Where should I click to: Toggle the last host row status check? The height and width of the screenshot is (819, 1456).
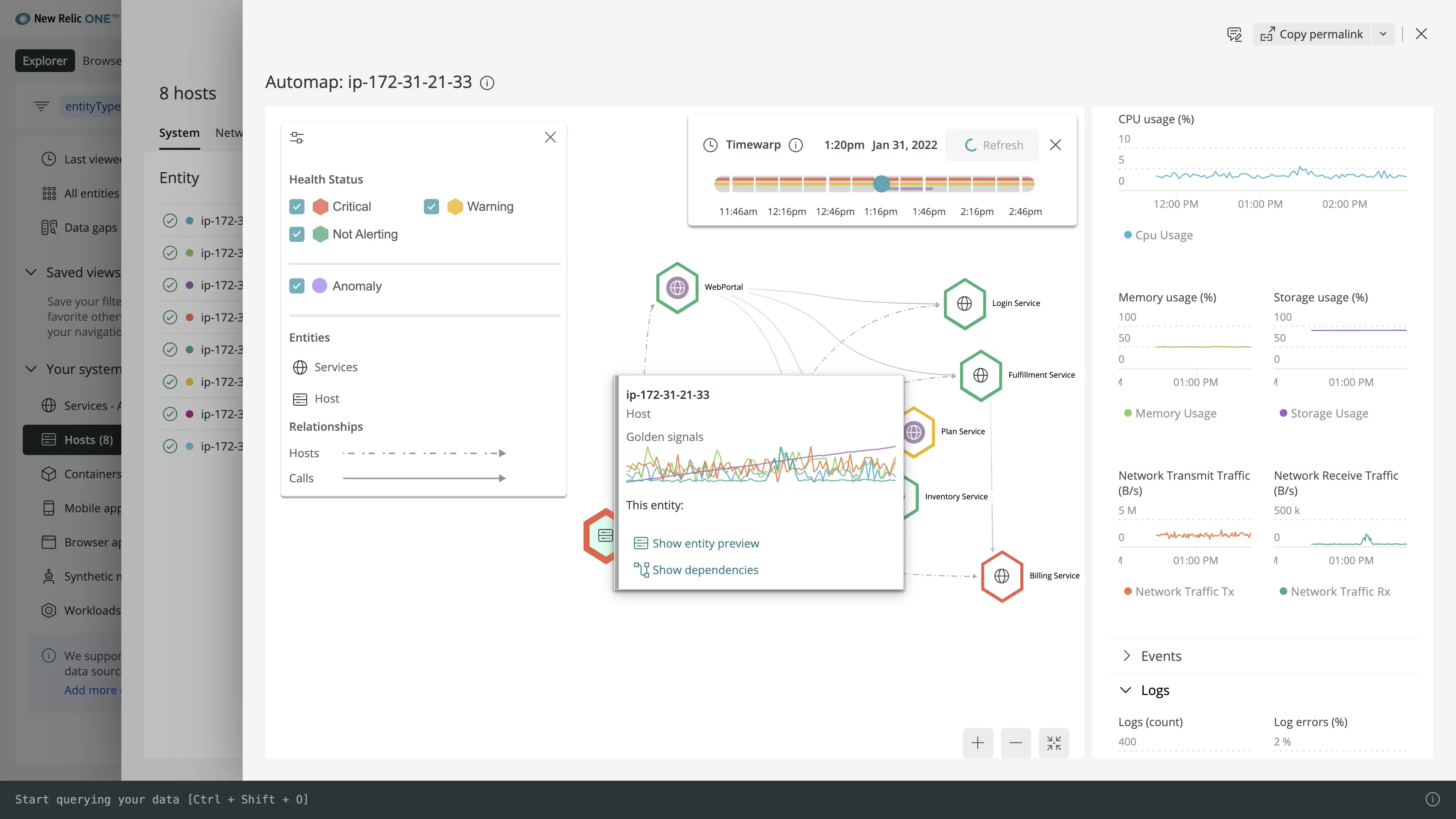point(169,447)
